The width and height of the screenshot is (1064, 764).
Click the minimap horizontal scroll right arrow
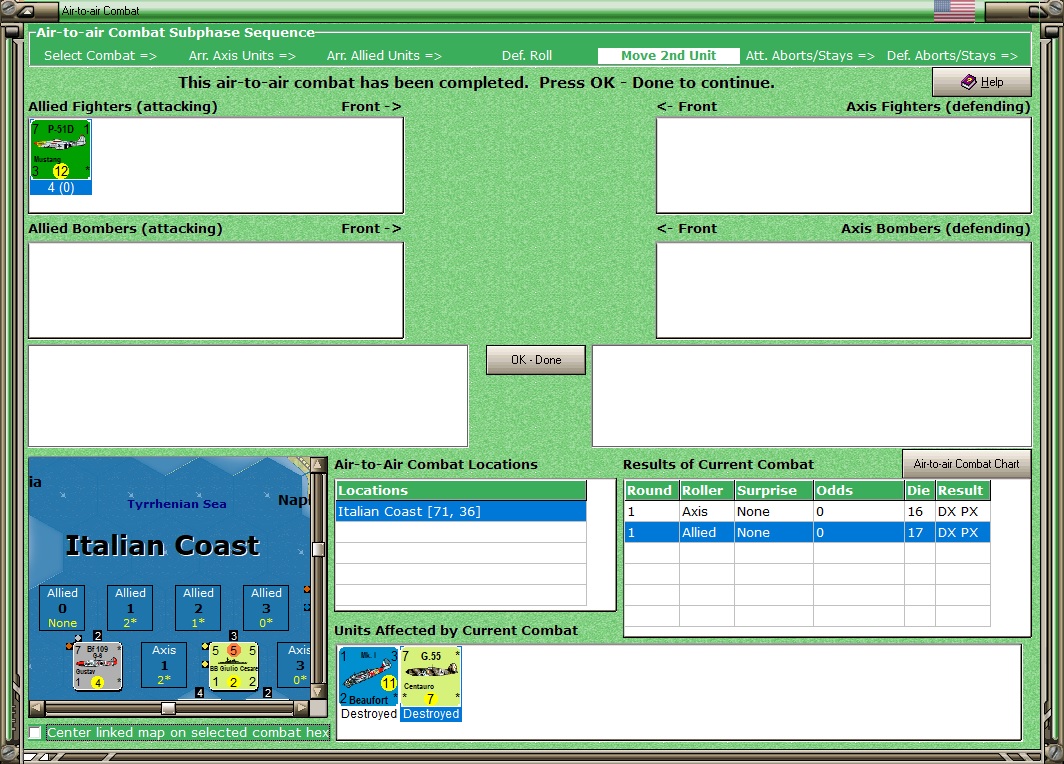(x=301, y=708)
